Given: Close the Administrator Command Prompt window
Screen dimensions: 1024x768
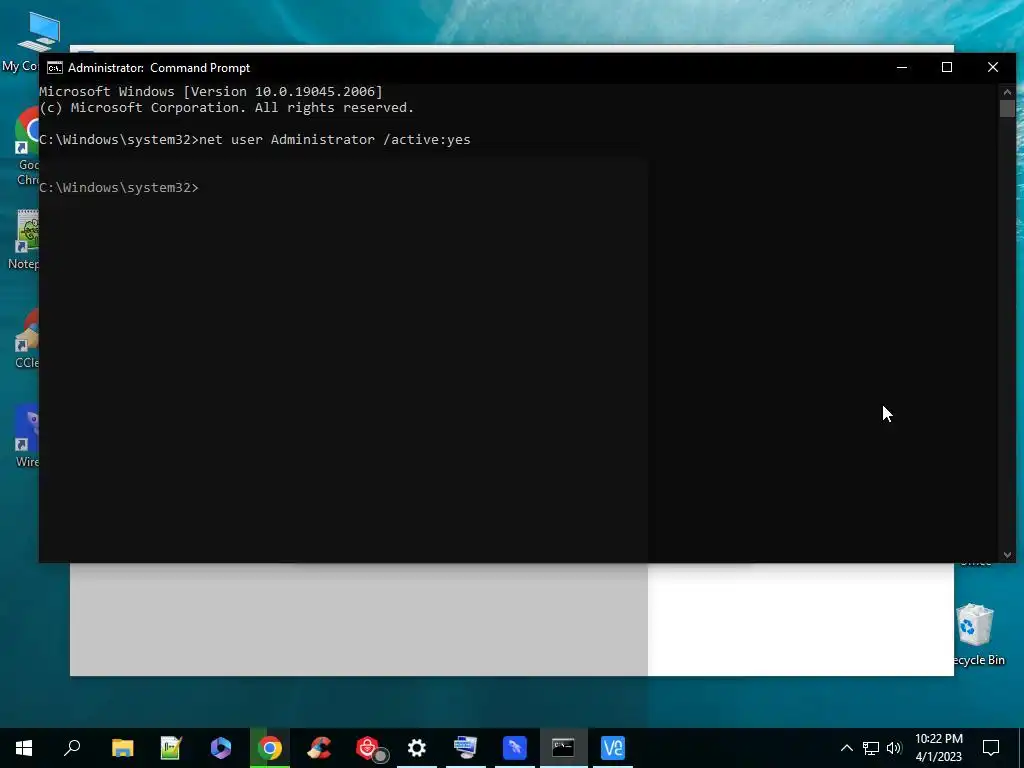Looking at the screenshot, I should click(x=993, y=67).
